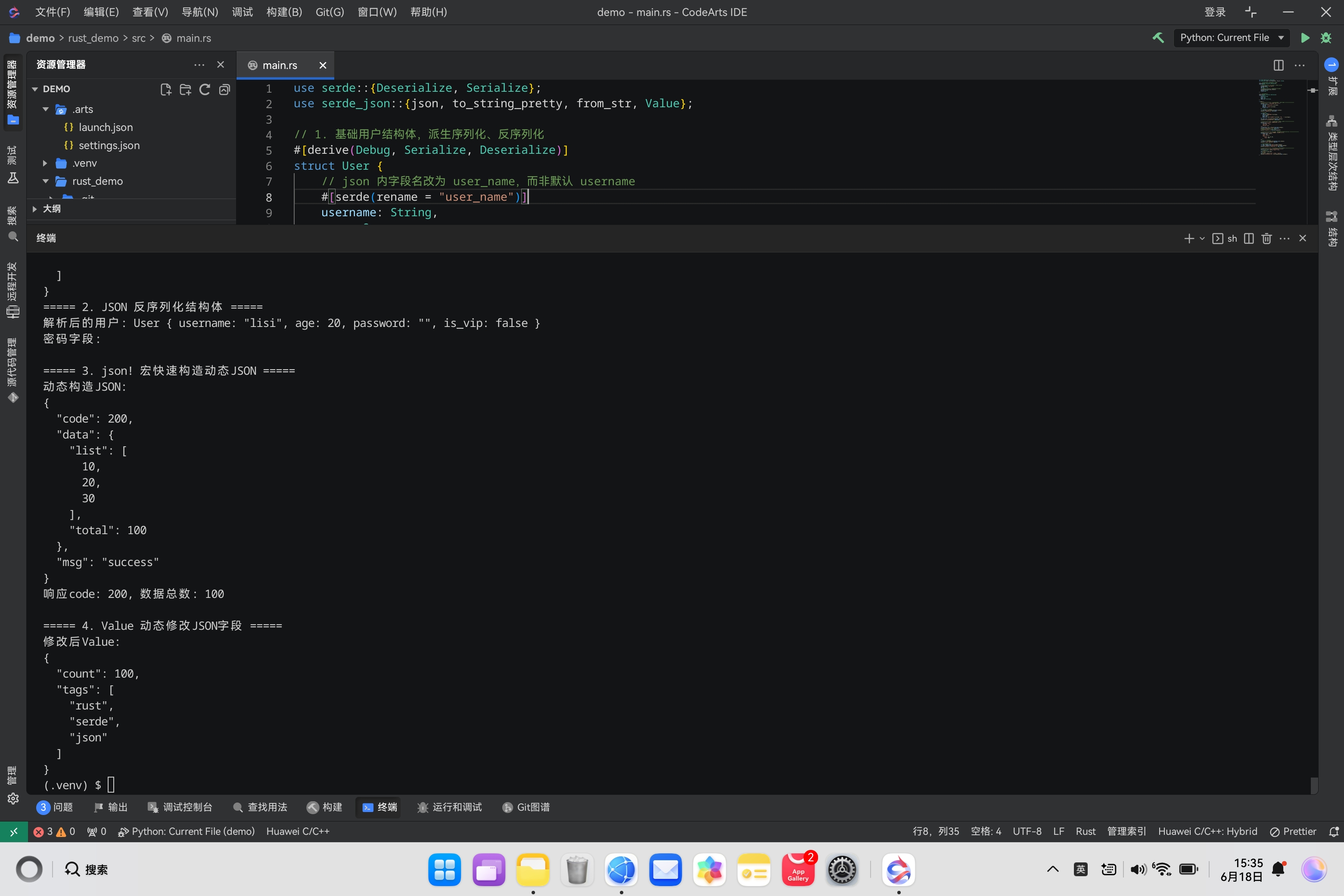Create a new file in DEMO explorer
Viewport: 1344px width, 896px height.
coord(166,89)
